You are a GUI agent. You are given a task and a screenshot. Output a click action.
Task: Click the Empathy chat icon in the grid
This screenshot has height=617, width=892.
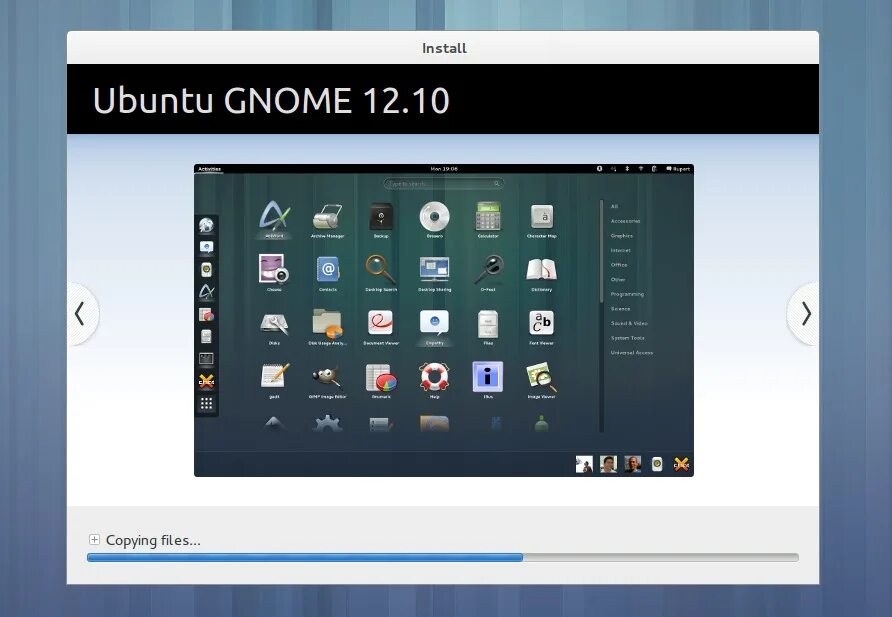click(435, 323)
